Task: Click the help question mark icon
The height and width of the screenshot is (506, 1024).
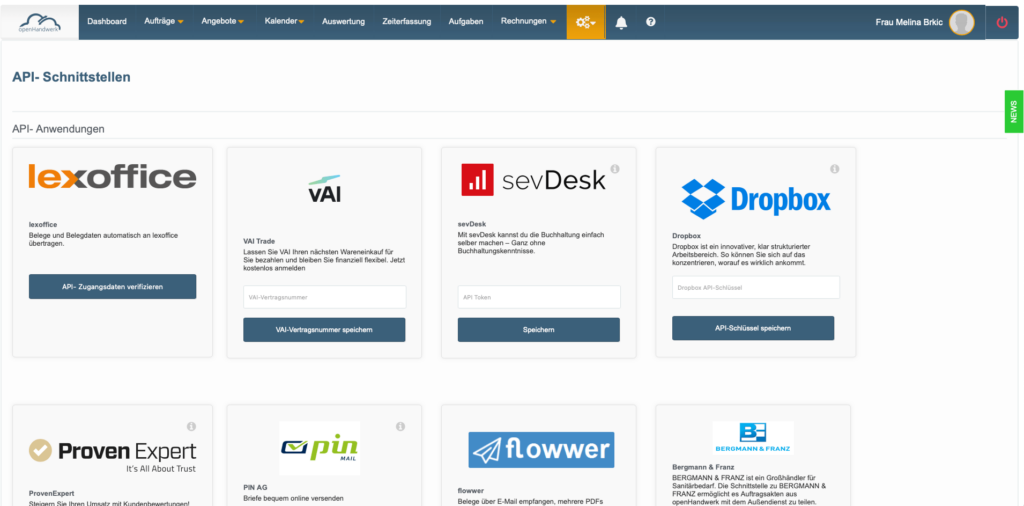Action: 651,22
